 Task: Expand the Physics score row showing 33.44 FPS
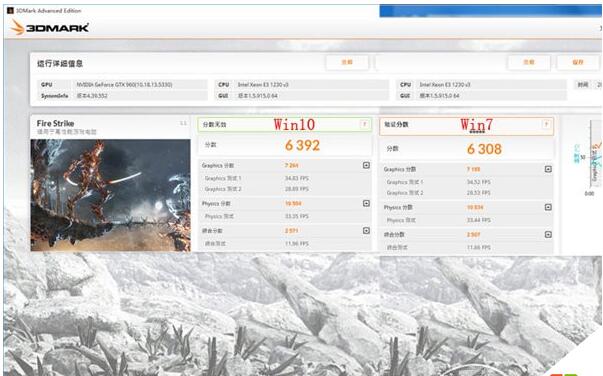(x=548, y=207)
